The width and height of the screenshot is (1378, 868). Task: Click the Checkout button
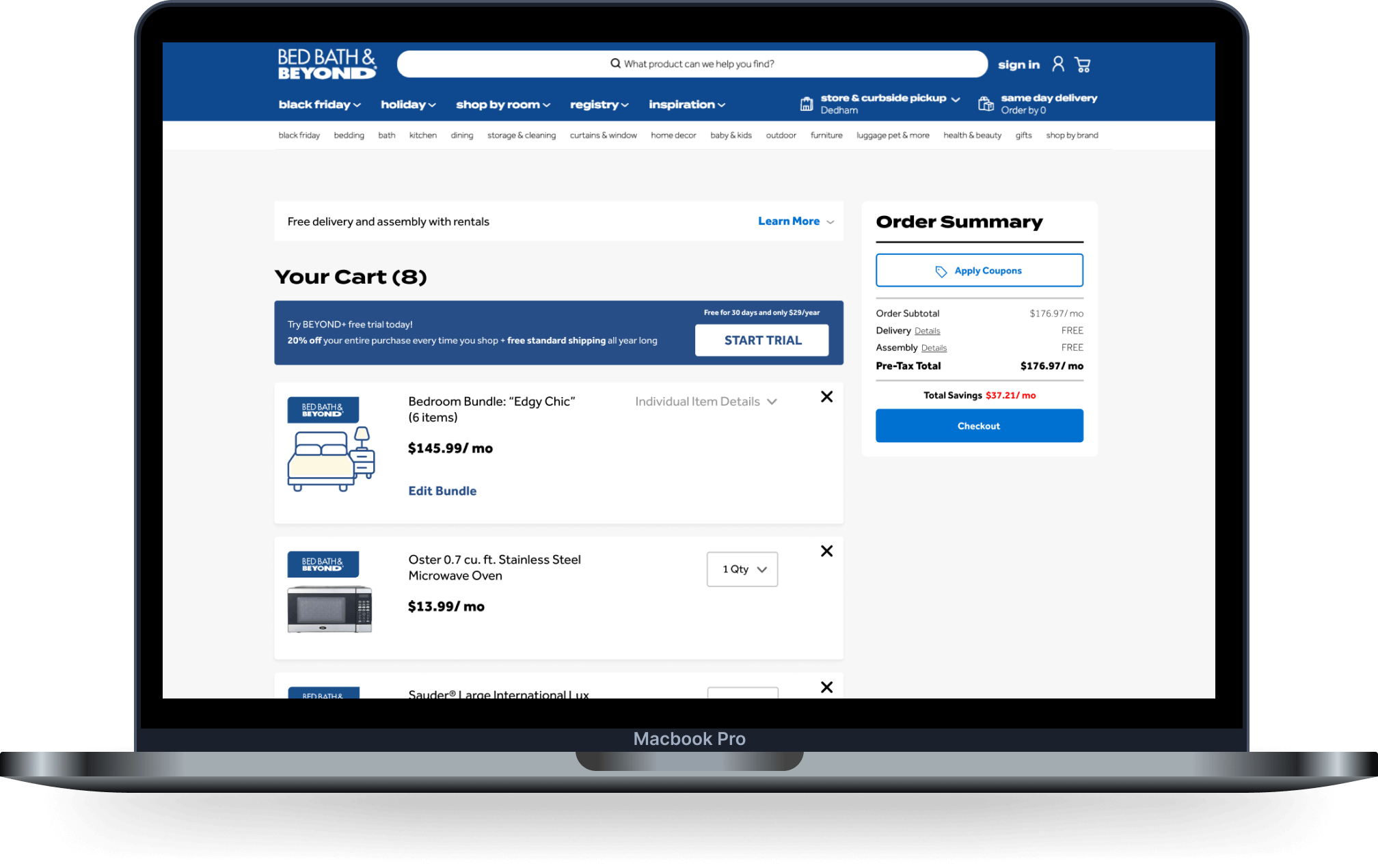tap(978, 426)
